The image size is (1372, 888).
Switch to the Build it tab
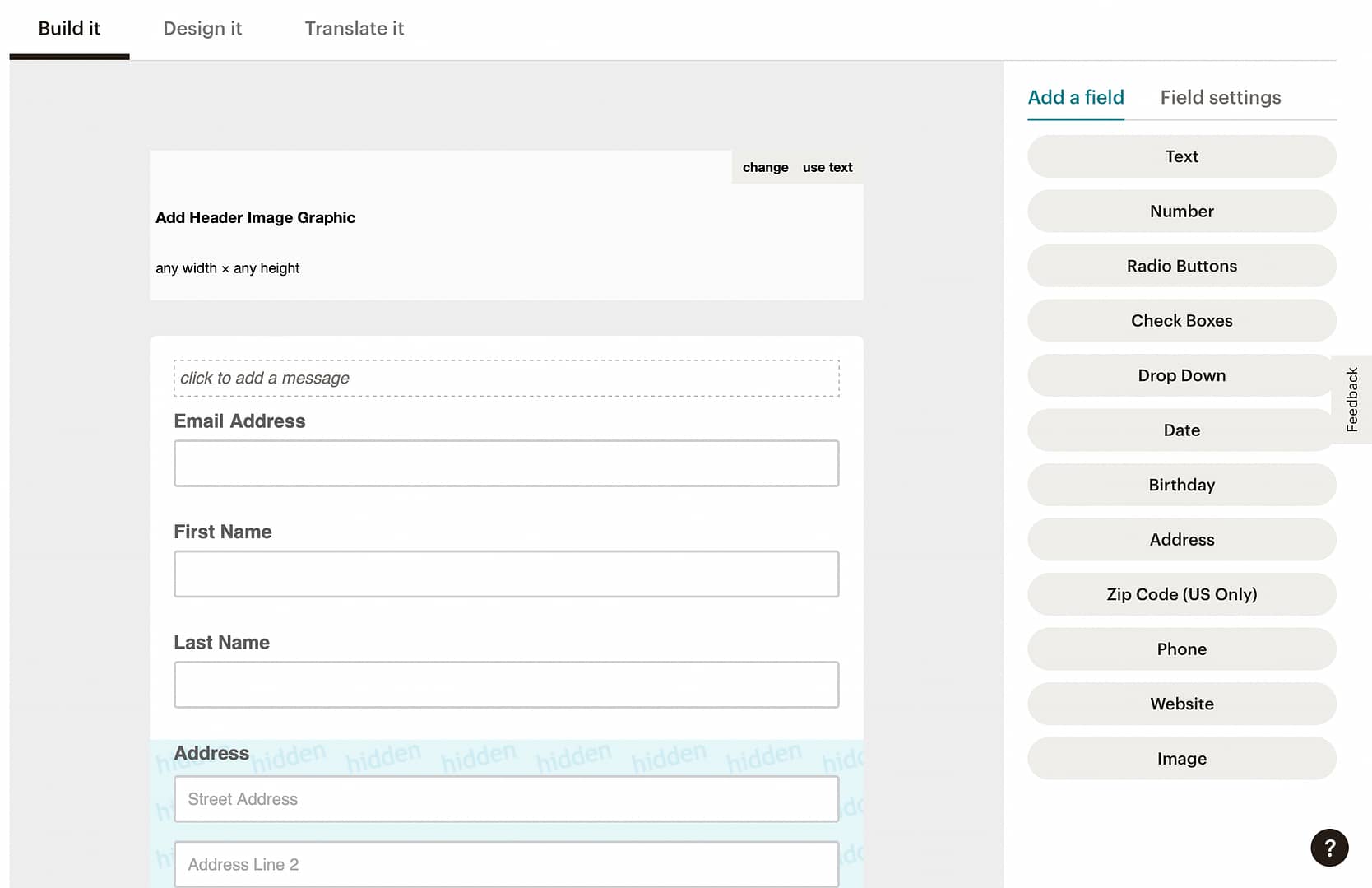pos(69,29)
